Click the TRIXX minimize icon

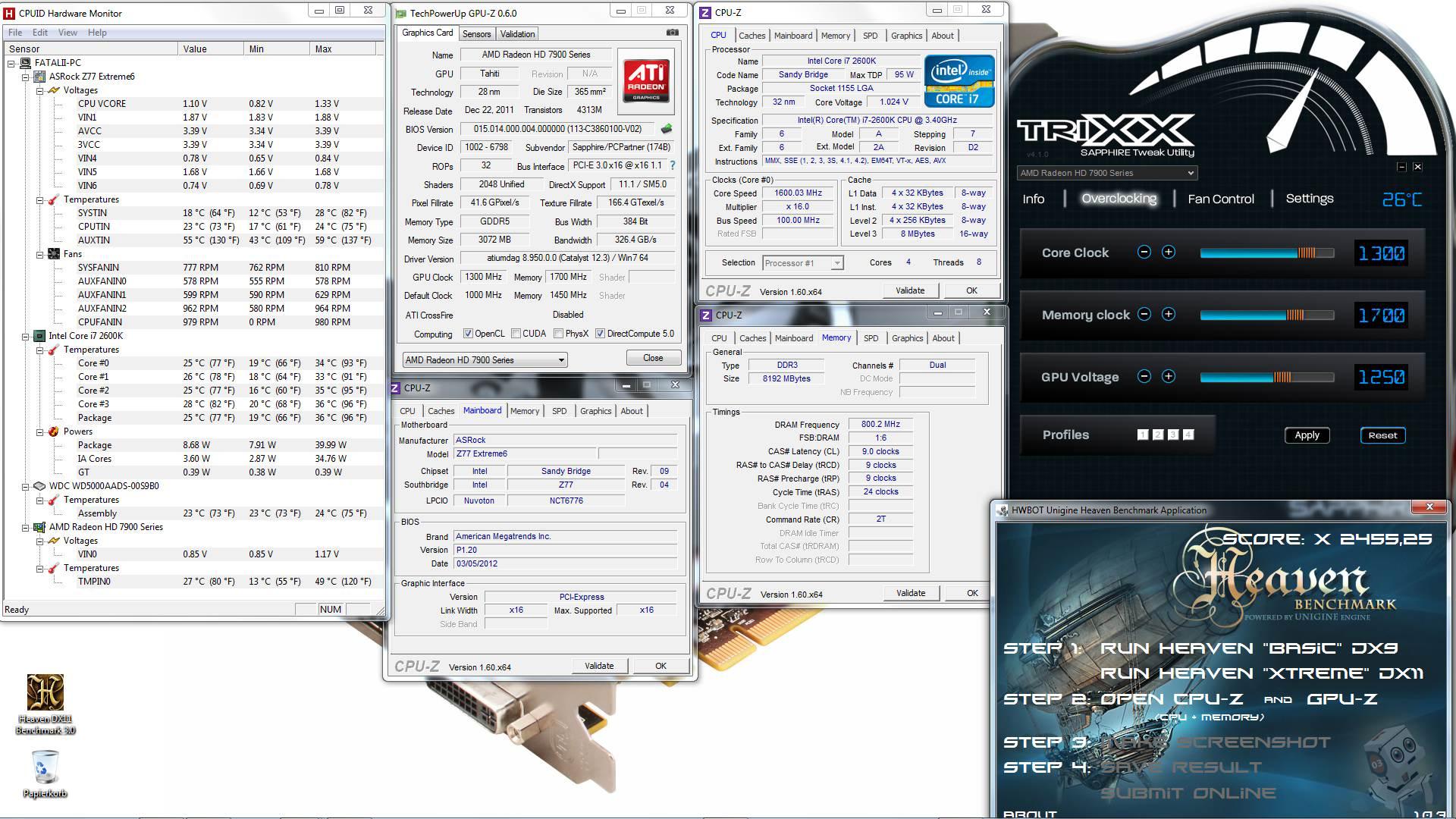(x=1401, y=167)
